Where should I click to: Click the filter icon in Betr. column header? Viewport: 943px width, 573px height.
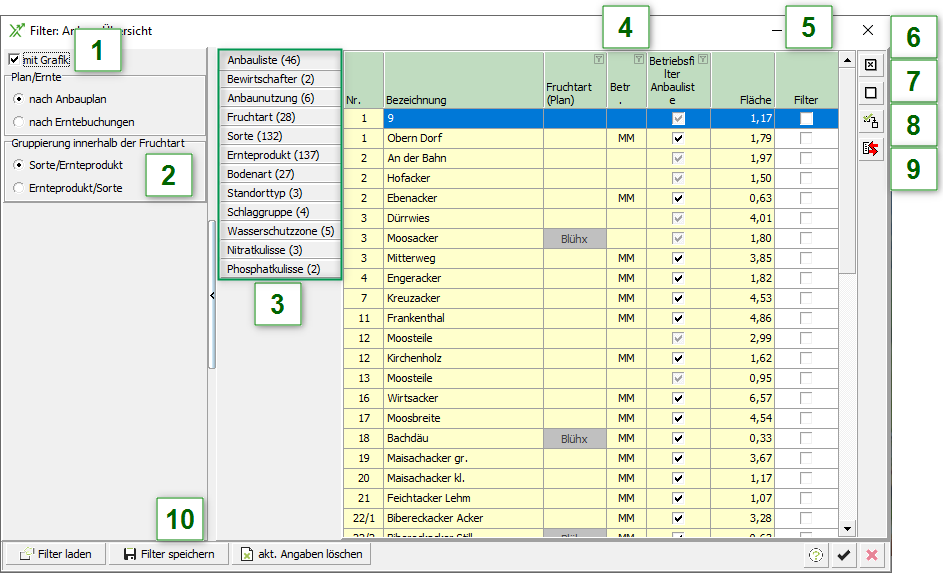(638, 60)
